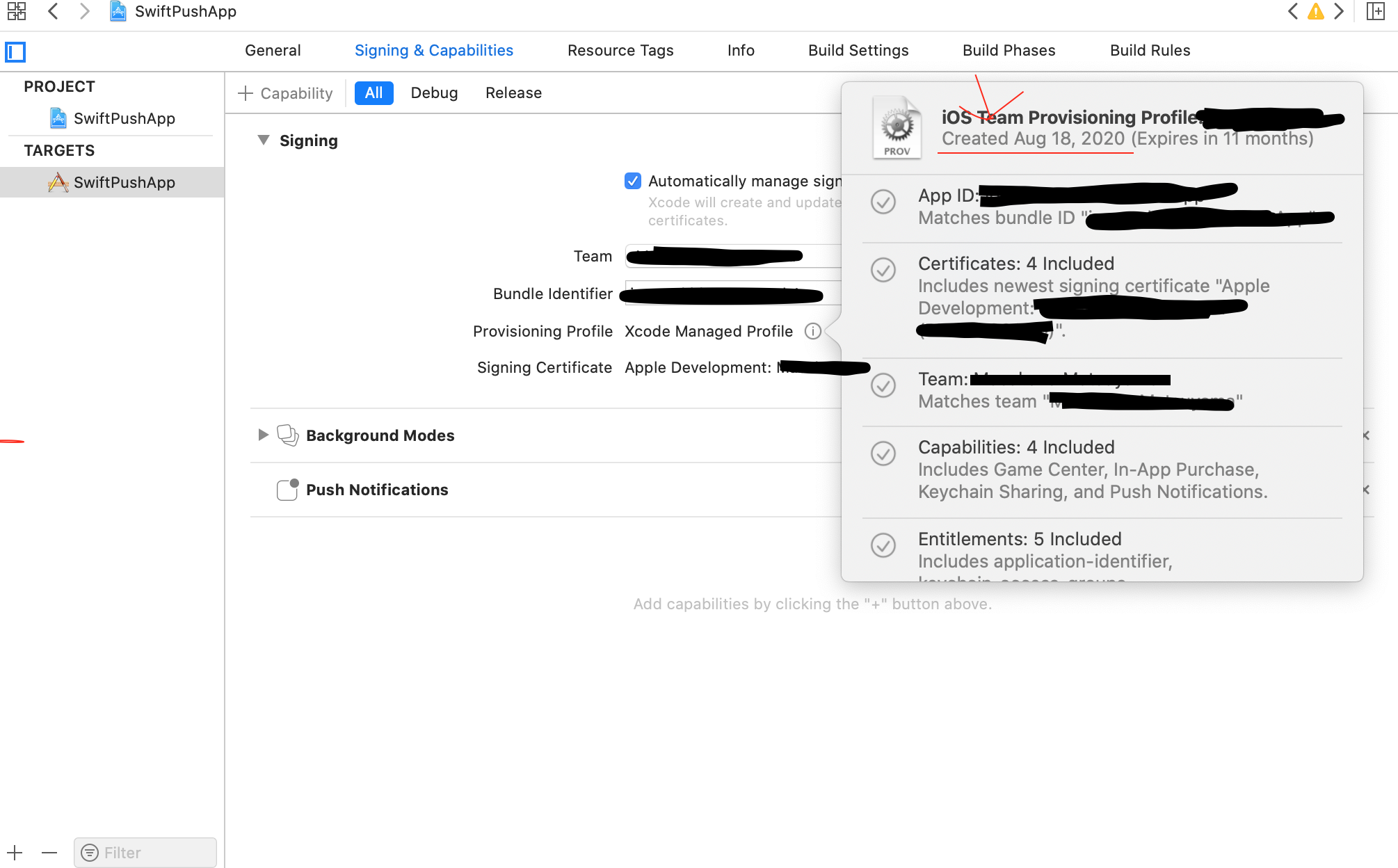1398x868 pixels.
Task: Click the yellow warning issue icon
Action: 1315,11
